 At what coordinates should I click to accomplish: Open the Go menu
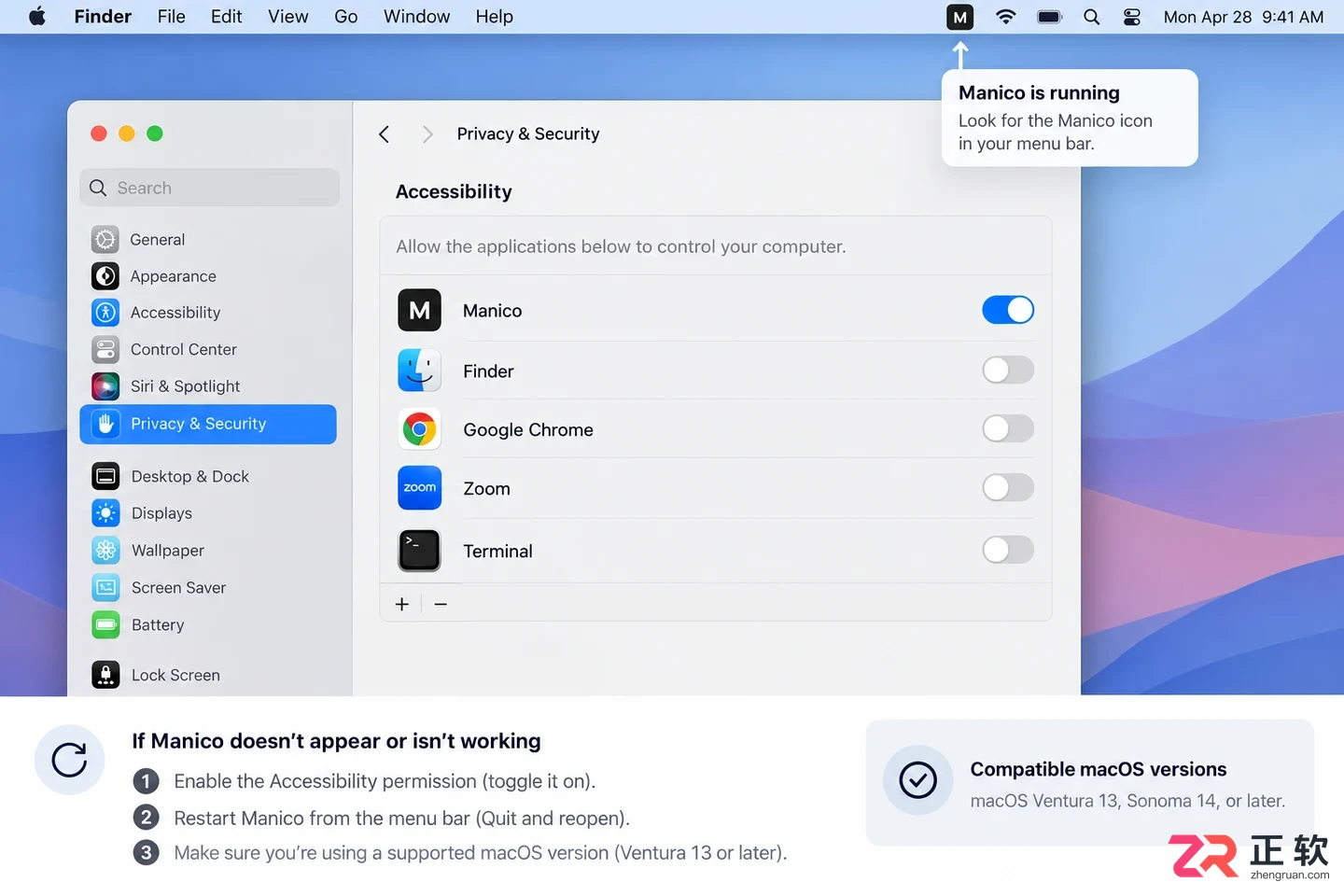pos(346,17)
